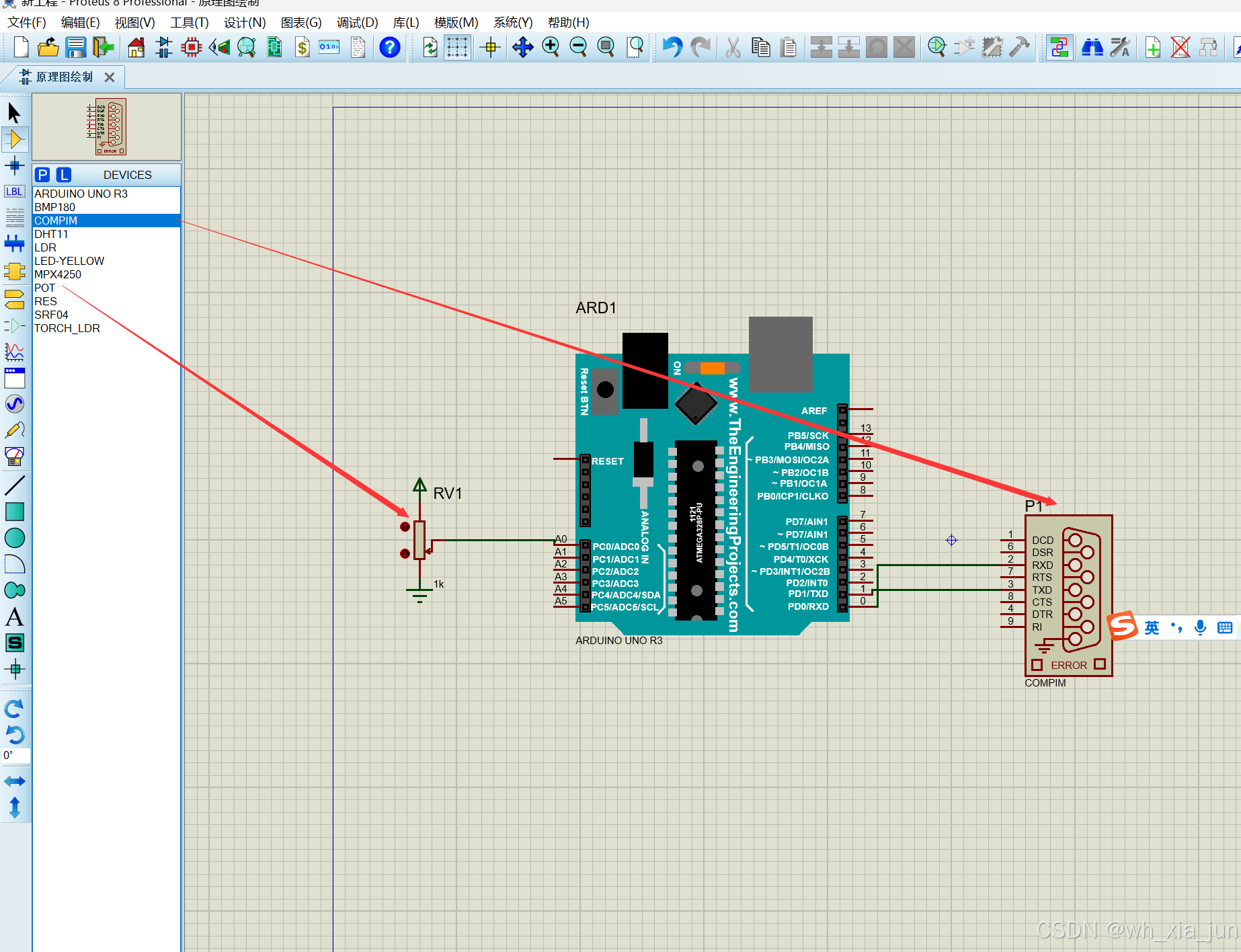
Task: Toggle wire auto-router icon
Action: point(1059,47)
